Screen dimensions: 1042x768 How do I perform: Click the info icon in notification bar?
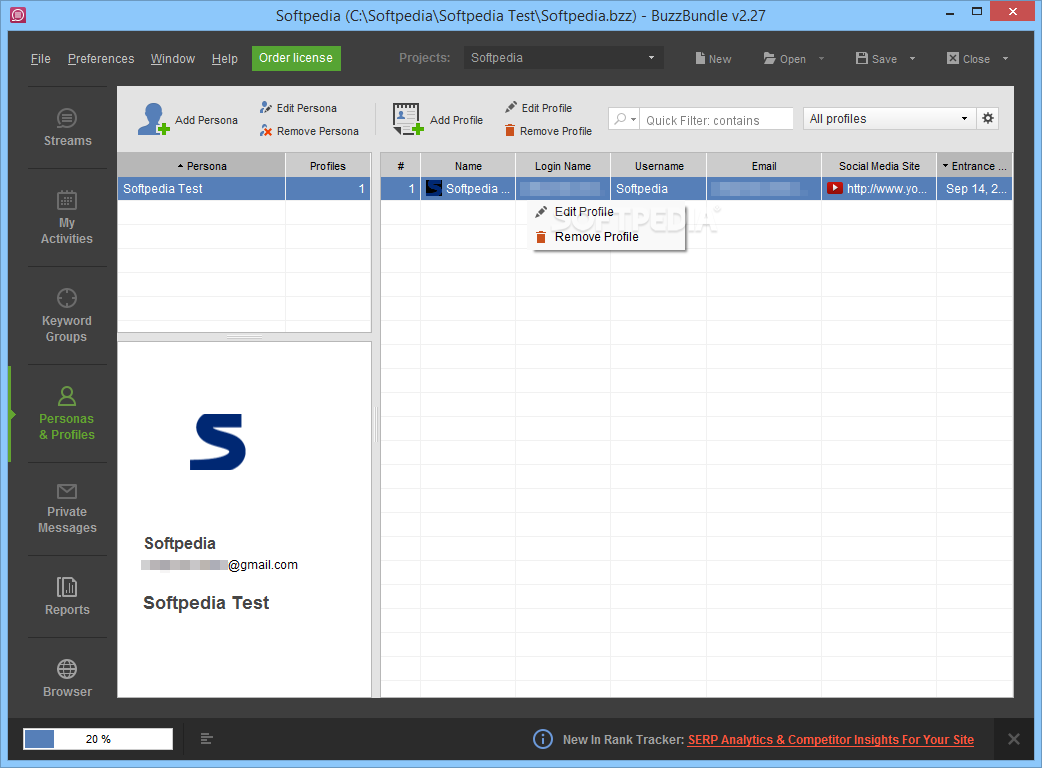(x=542, y=739)
